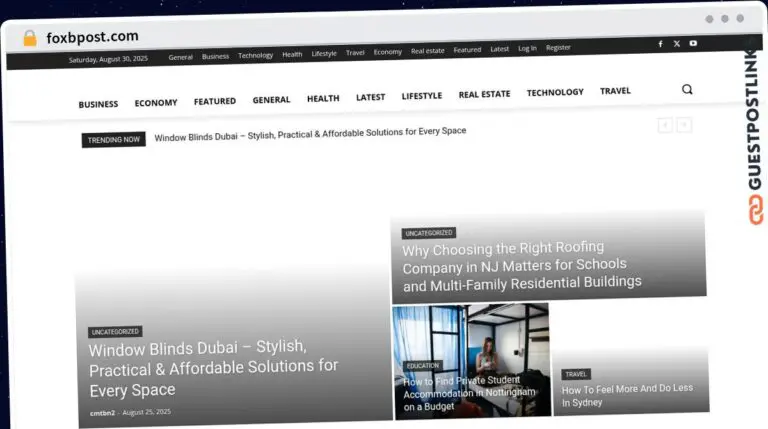Go to Travel in main navigation
Viewport: 768px width, 429px height.
(x=615, y=91)
